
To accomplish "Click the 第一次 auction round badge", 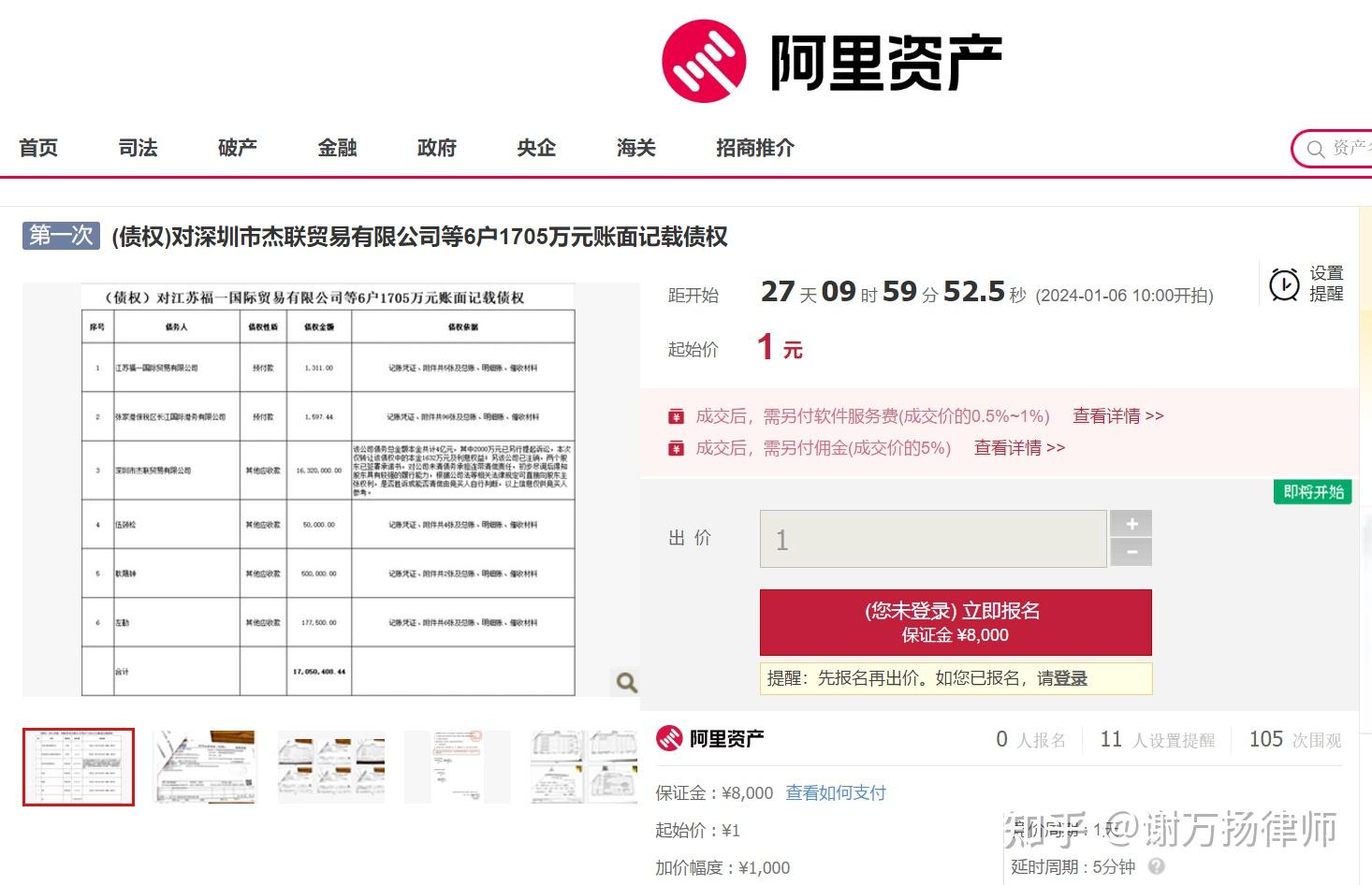I will click(x=61, y=236).
